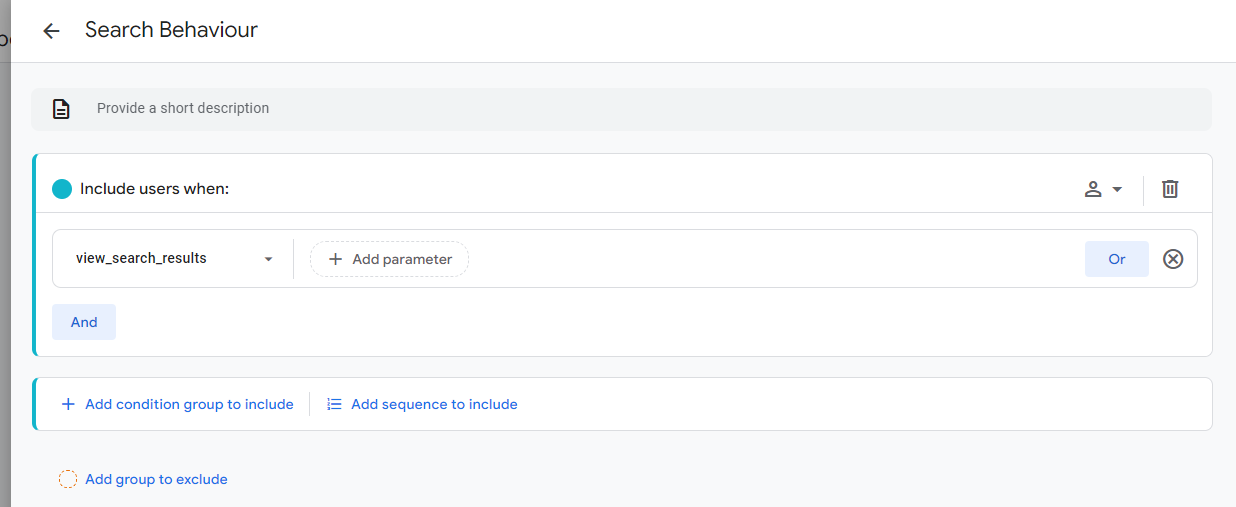This screenshot has height=507, width=1236.
Task: Choose Add group to exclude
Action: (156, 479)
